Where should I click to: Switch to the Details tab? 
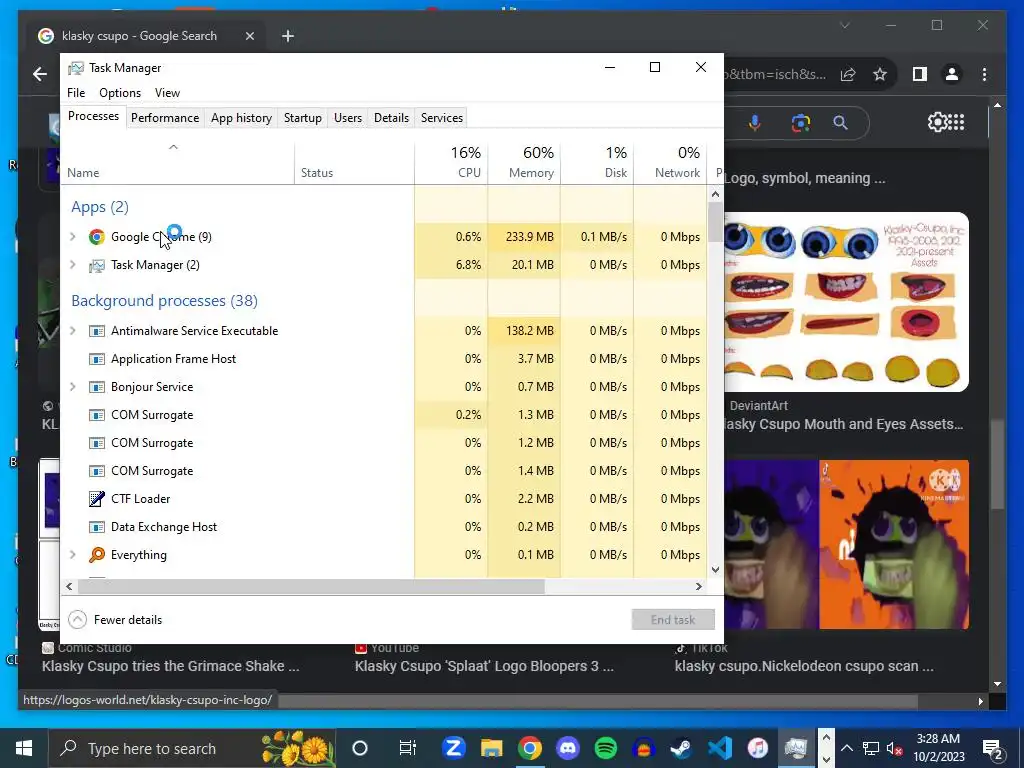(391, 118)
